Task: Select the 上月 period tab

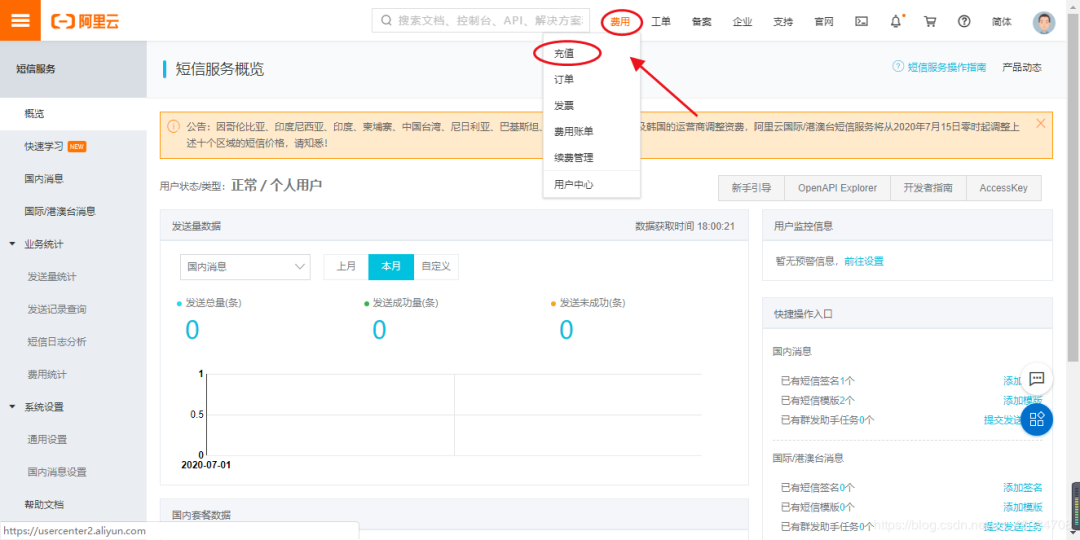Action: [346, 267]
